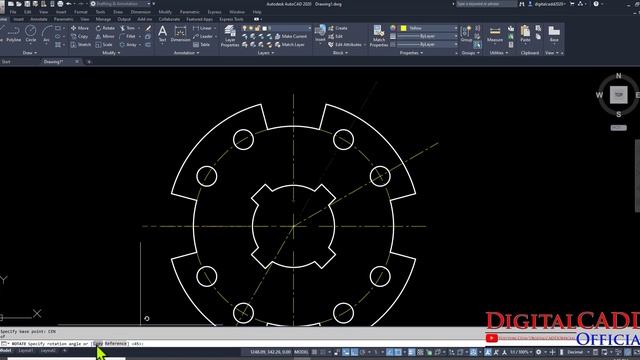
Task: Click the Array tool
Action: point(128,44)
